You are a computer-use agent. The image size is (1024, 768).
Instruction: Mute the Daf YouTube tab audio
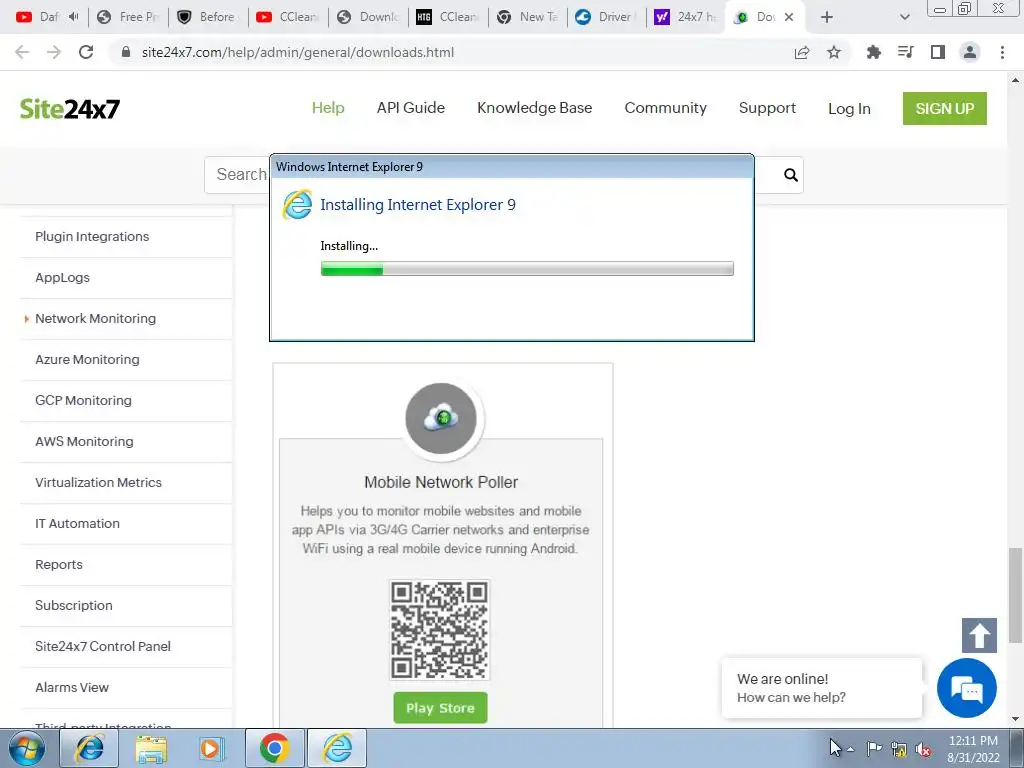(x=73, y=16)
